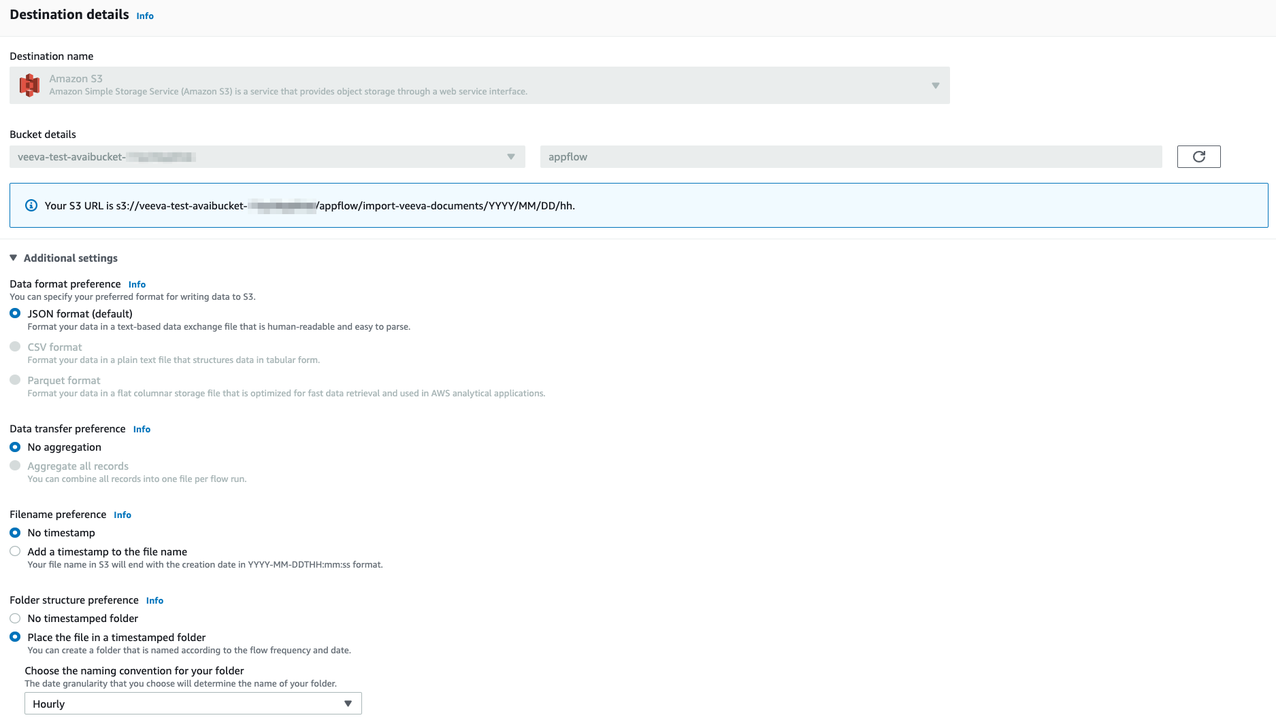Choose Add a timestamp to the file name

(x=15, y=550)
